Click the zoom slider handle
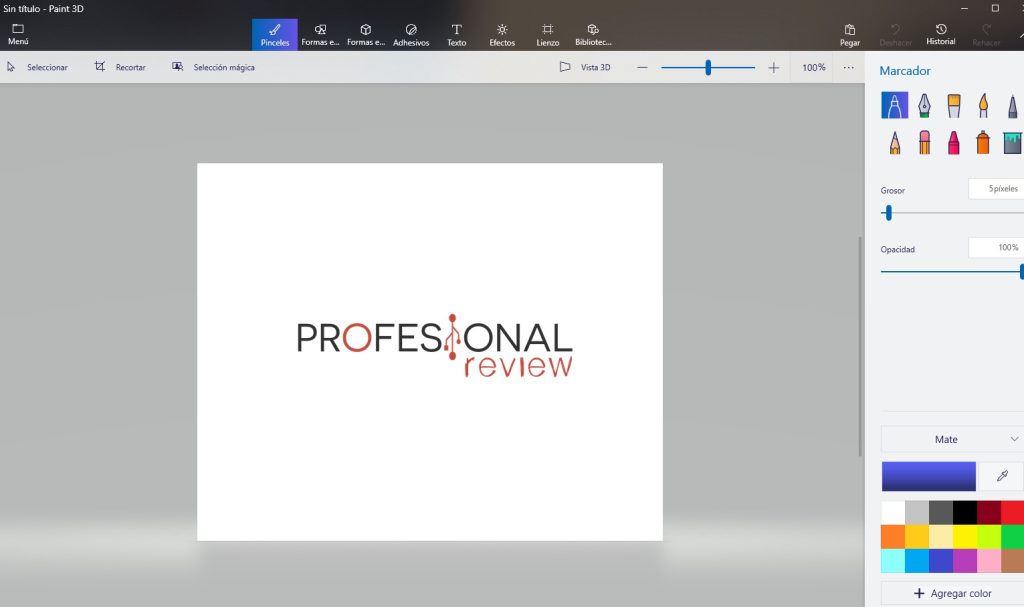 coord(708,67)
